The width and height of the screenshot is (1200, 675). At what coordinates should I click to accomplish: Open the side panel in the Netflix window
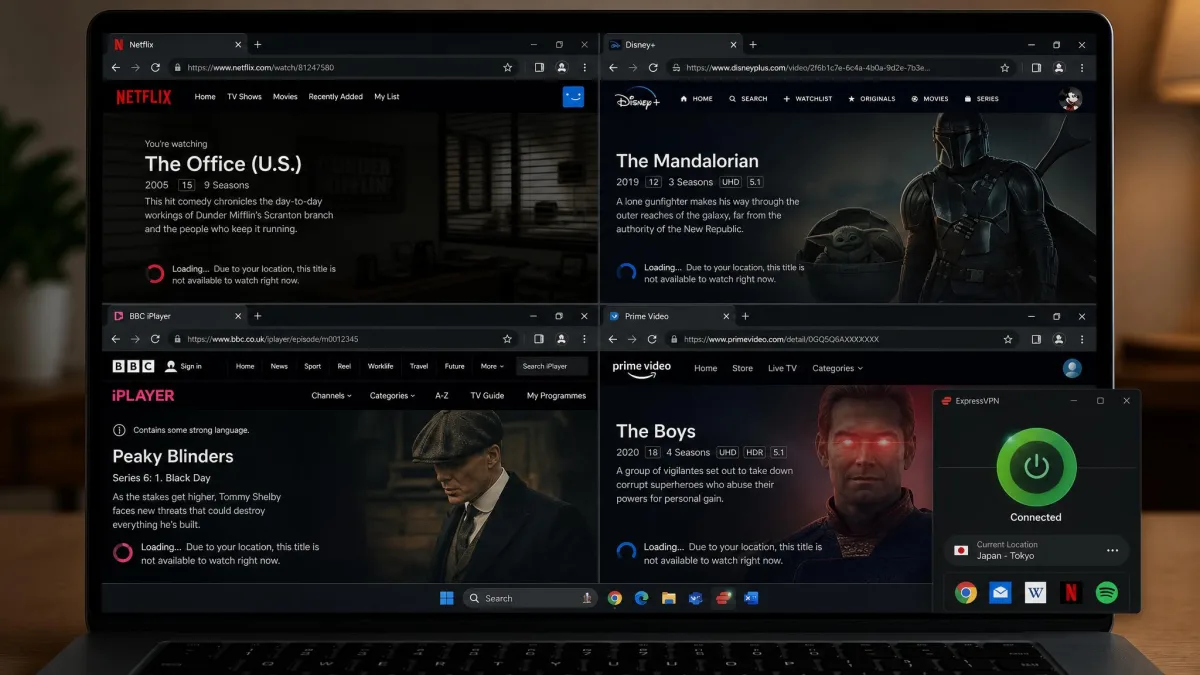coord(539,68)
